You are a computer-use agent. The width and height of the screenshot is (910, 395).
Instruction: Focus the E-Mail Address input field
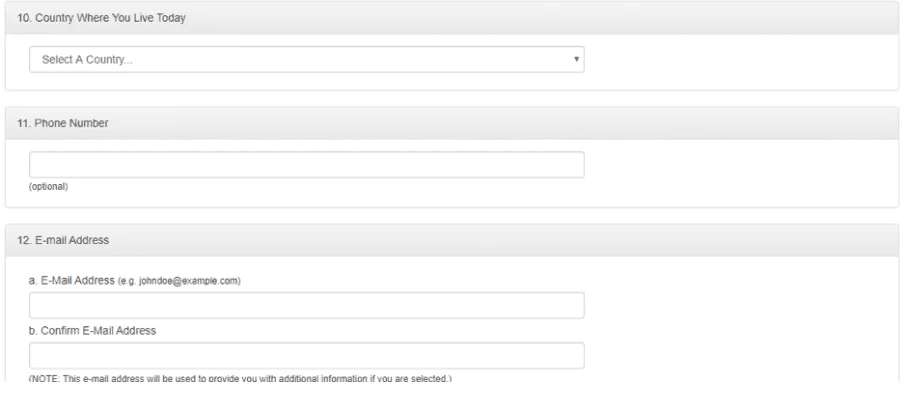pyautogui.click(x=306, y=305)
